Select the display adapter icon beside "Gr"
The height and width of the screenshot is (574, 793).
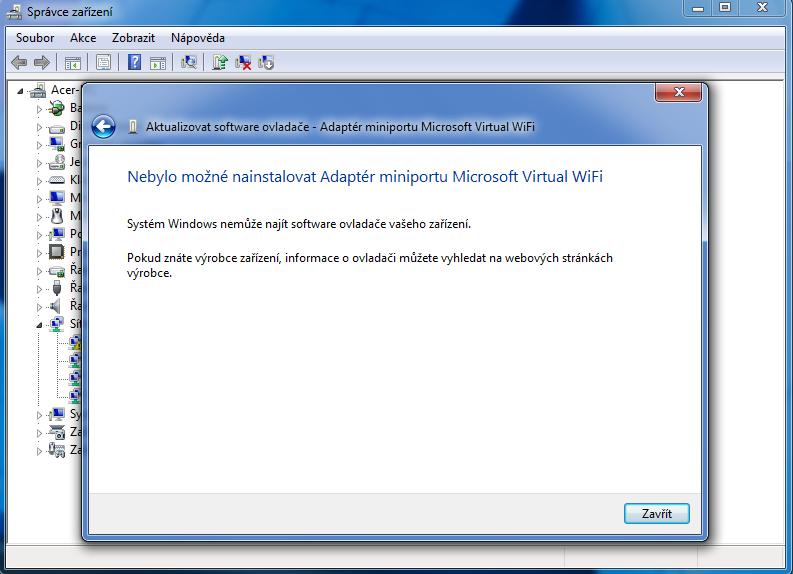[x=57, y=144]
